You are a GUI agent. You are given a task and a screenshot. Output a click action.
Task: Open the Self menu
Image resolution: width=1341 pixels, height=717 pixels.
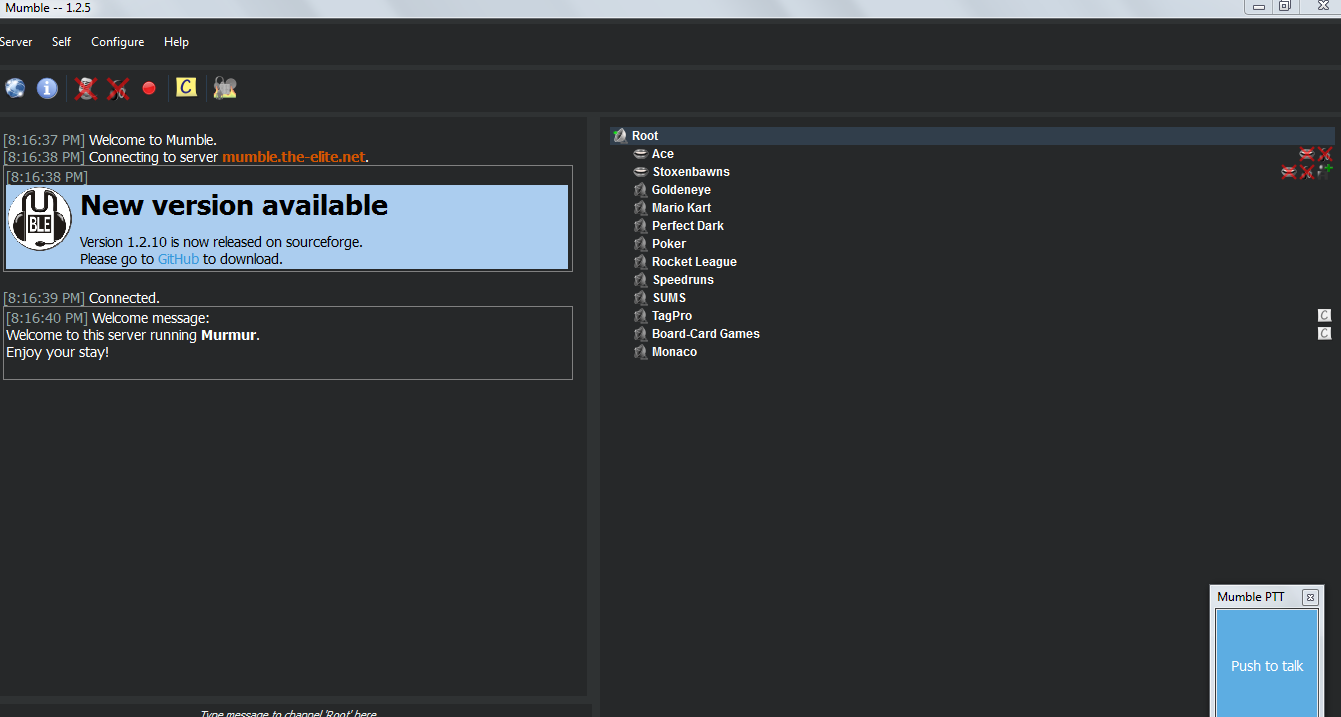tap(61, 42)
